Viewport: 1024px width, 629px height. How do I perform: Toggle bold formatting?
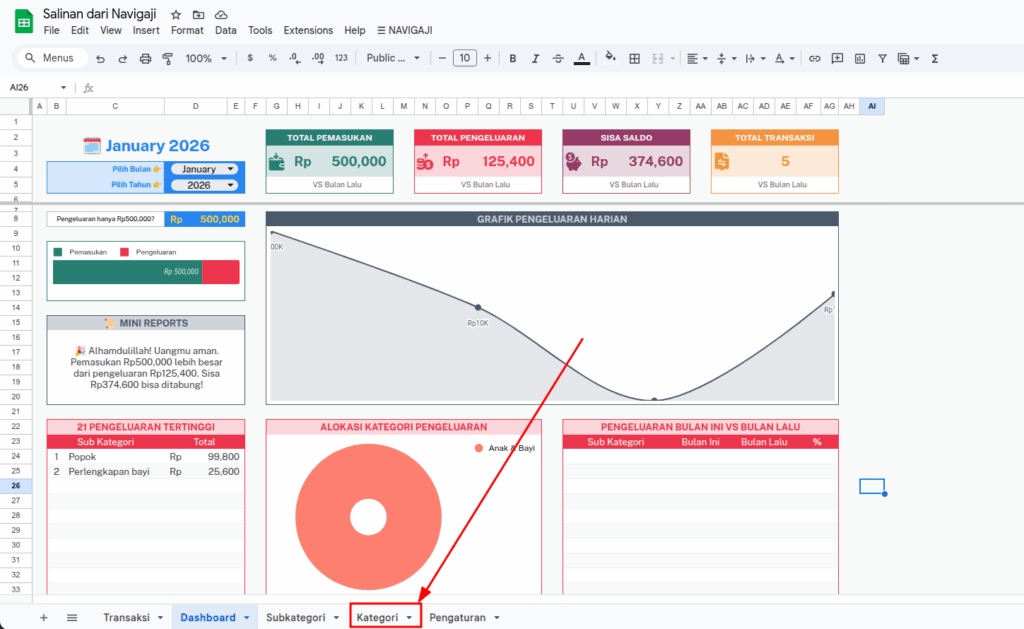pyautogui.click(x=513, y=59)
